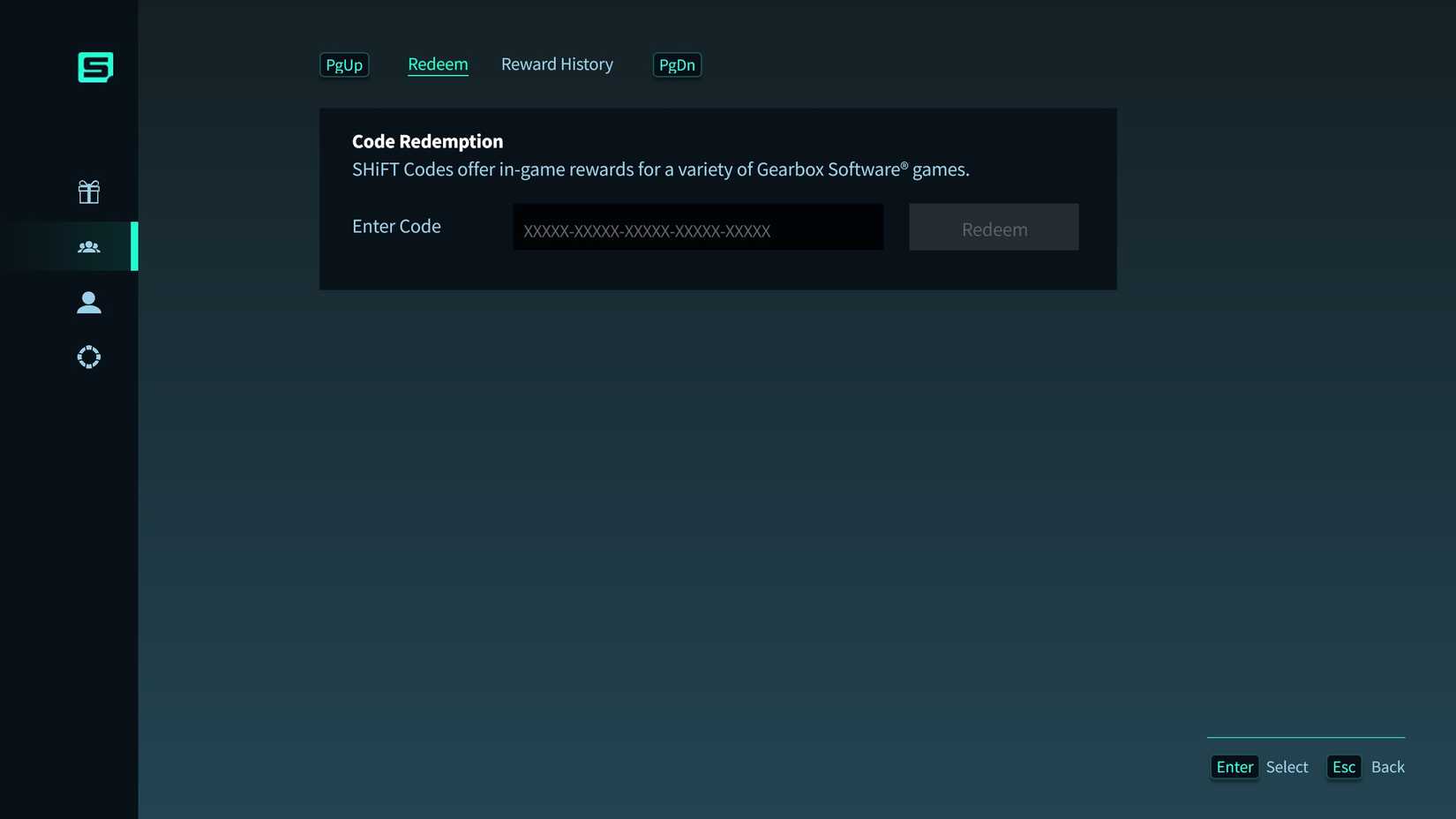Open profile using the person icon

(x=88, y=303)
